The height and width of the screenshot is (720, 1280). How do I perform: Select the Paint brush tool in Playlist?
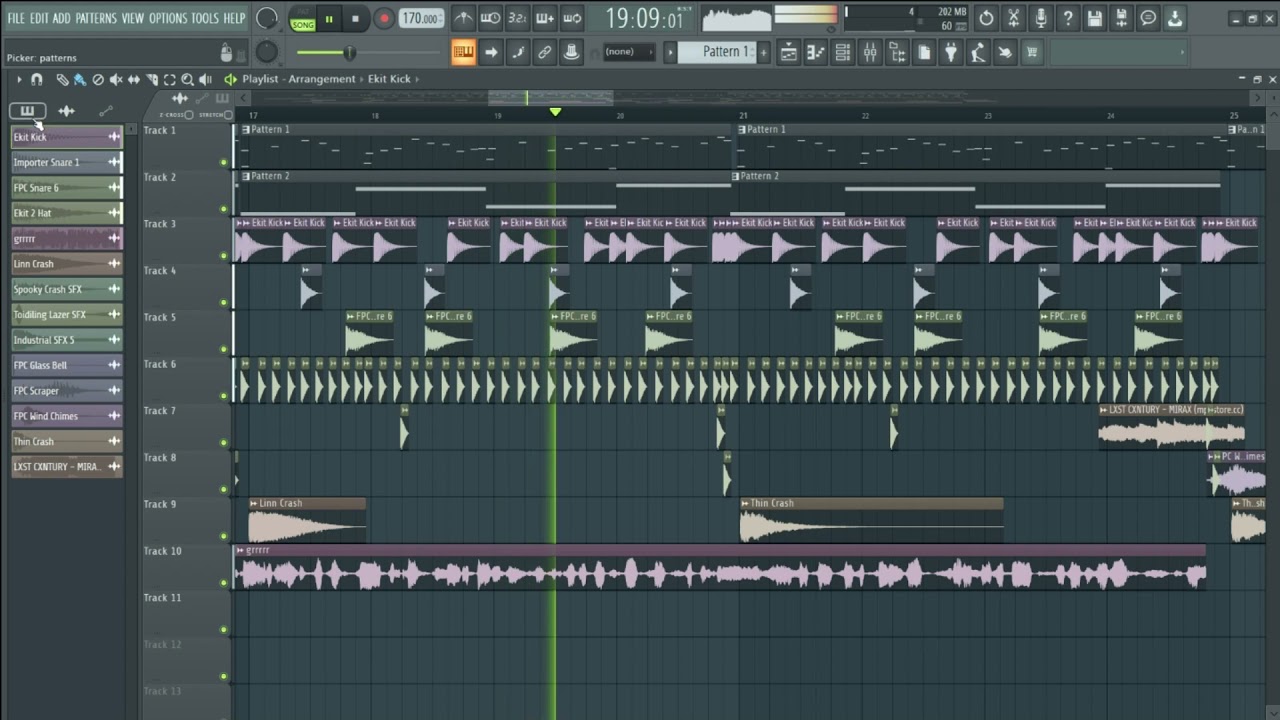79,79
